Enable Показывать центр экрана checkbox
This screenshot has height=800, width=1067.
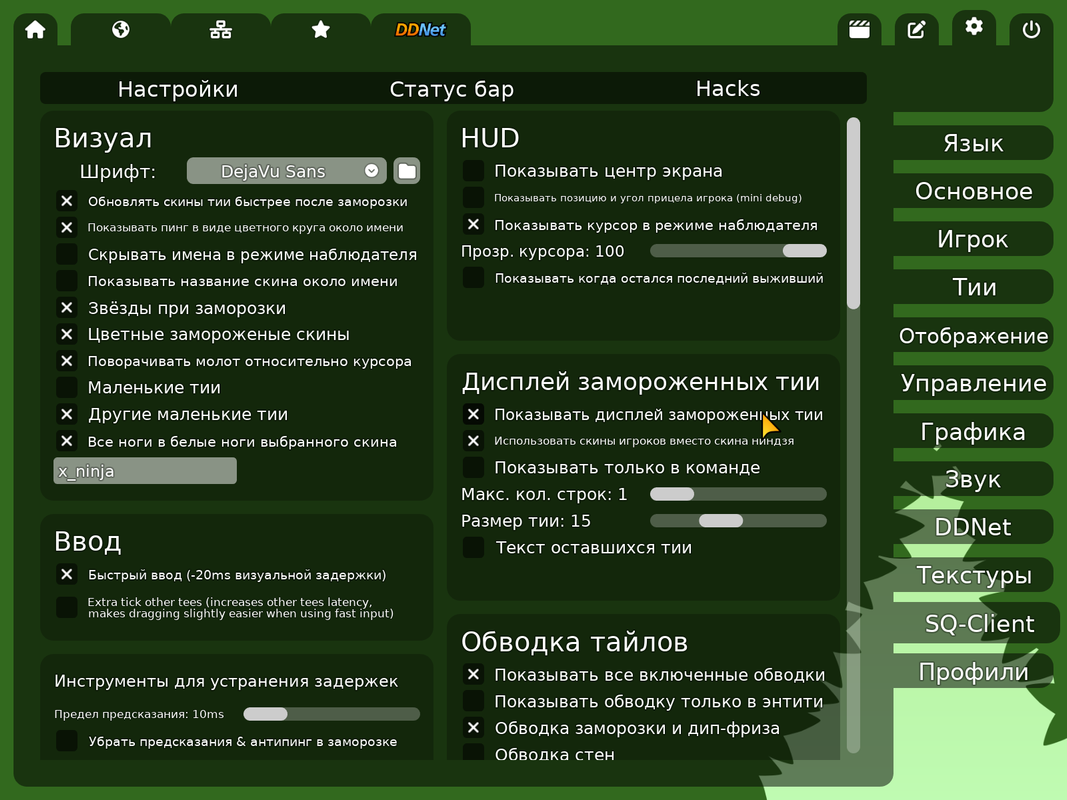(474, 171)
